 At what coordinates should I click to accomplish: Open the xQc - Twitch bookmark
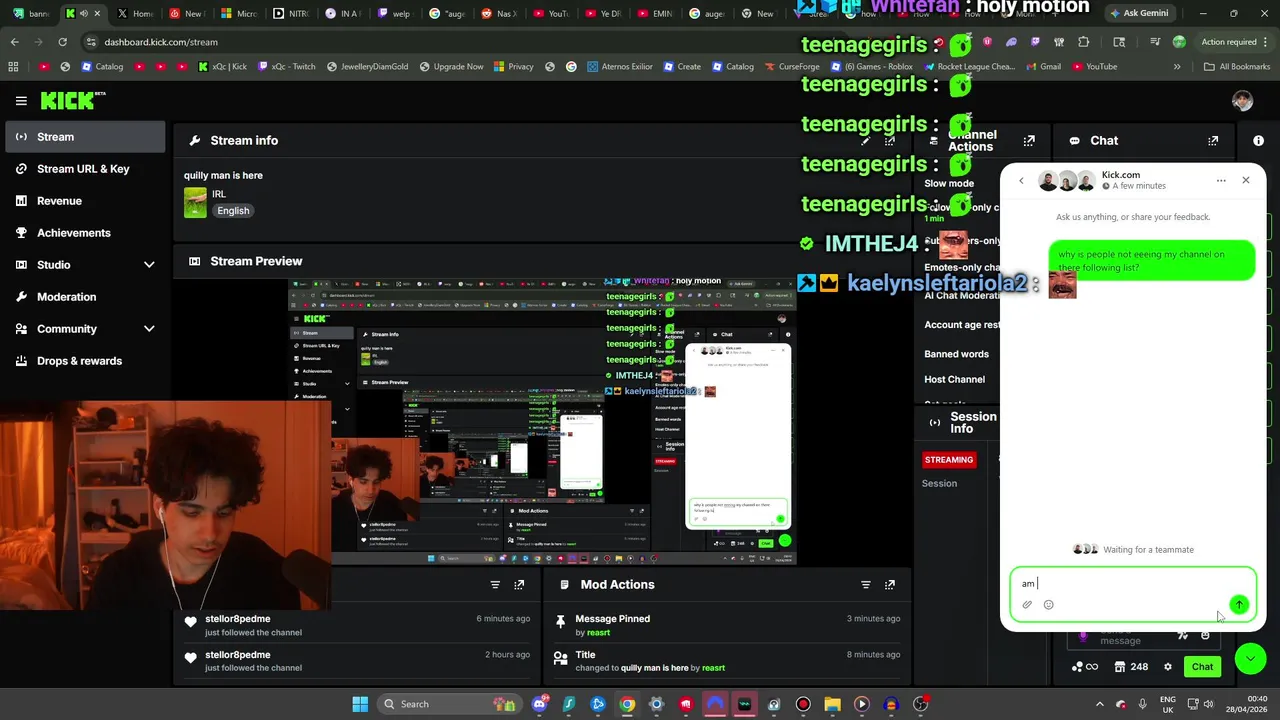[286, 67]
